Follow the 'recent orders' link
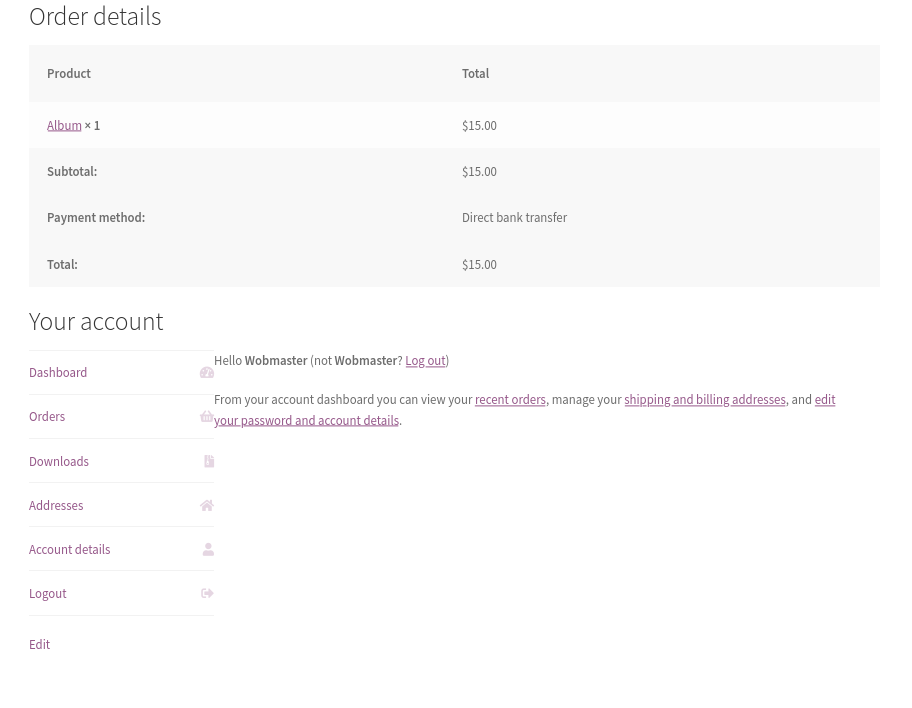Viewport: 912px width, 708px height. 509,399
